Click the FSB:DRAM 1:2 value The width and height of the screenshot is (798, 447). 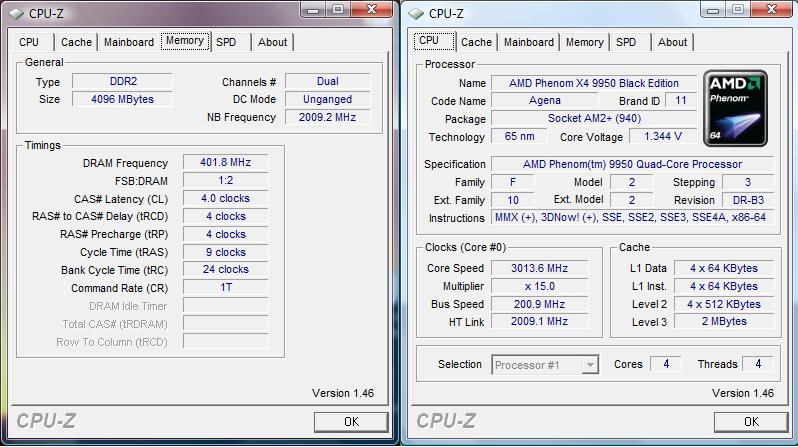225,180
